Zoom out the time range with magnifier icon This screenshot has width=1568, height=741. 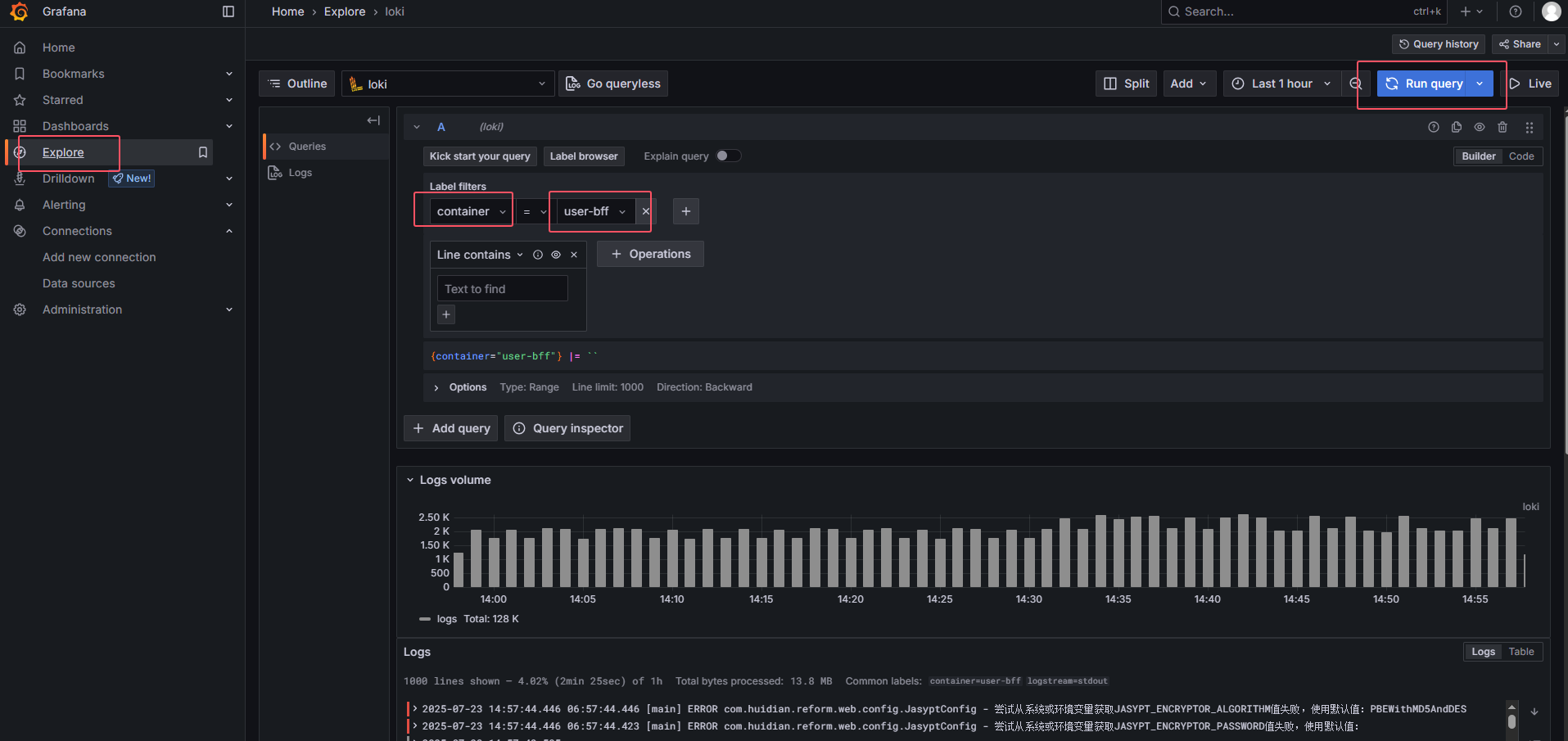[1356, 84]
